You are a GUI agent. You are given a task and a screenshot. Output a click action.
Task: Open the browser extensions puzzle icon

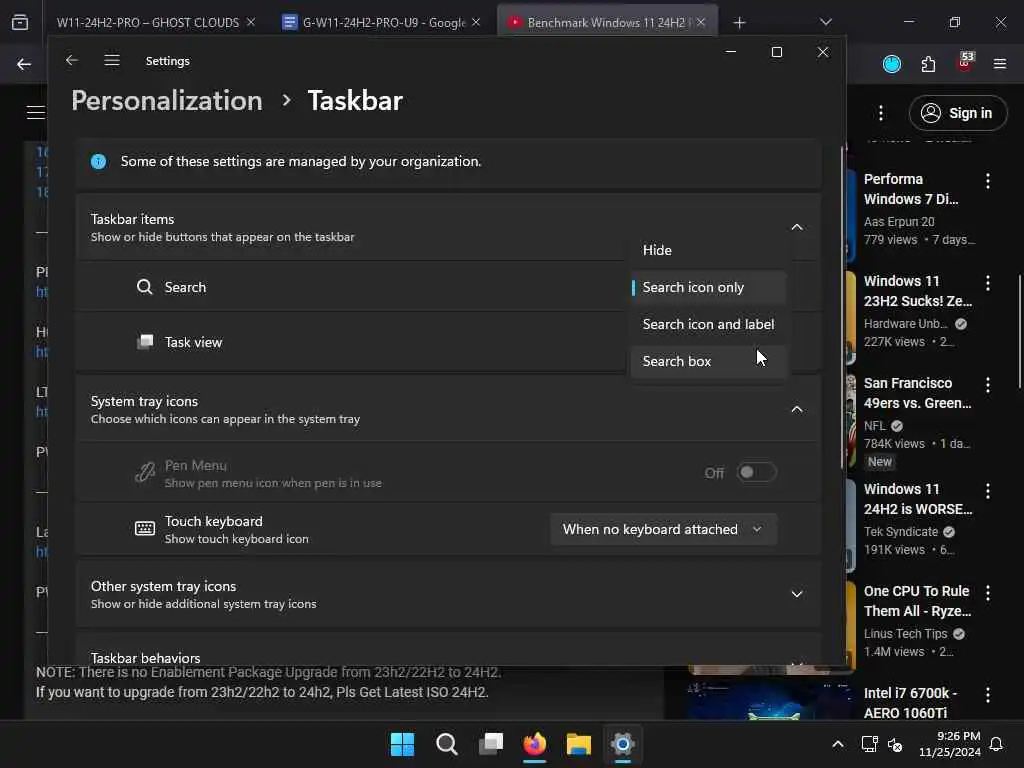(x=929, y=64)
